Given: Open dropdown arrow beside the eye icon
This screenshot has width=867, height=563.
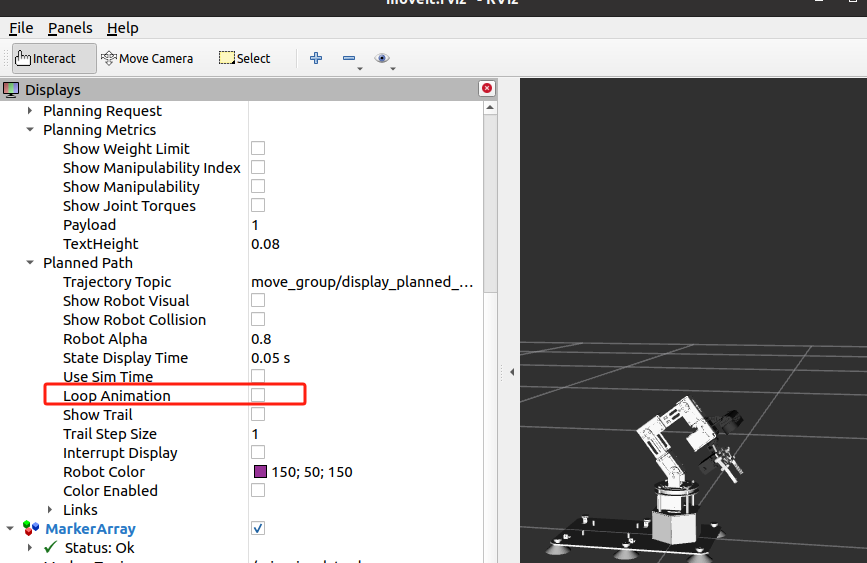Looking at the screenshot, I should point(393,69).
